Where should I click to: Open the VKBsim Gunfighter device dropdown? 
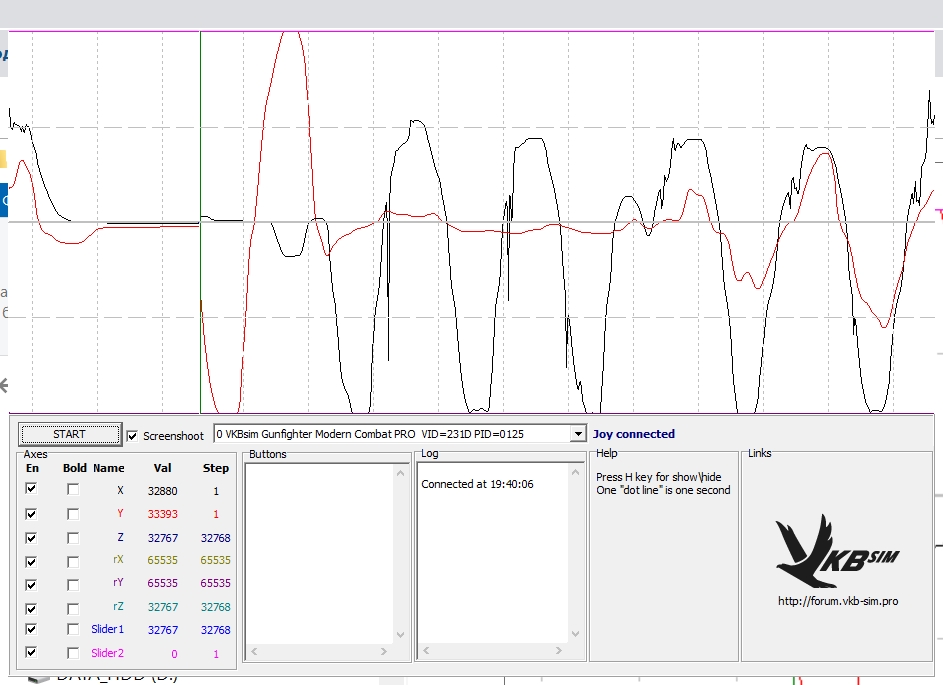coord(577,434)
